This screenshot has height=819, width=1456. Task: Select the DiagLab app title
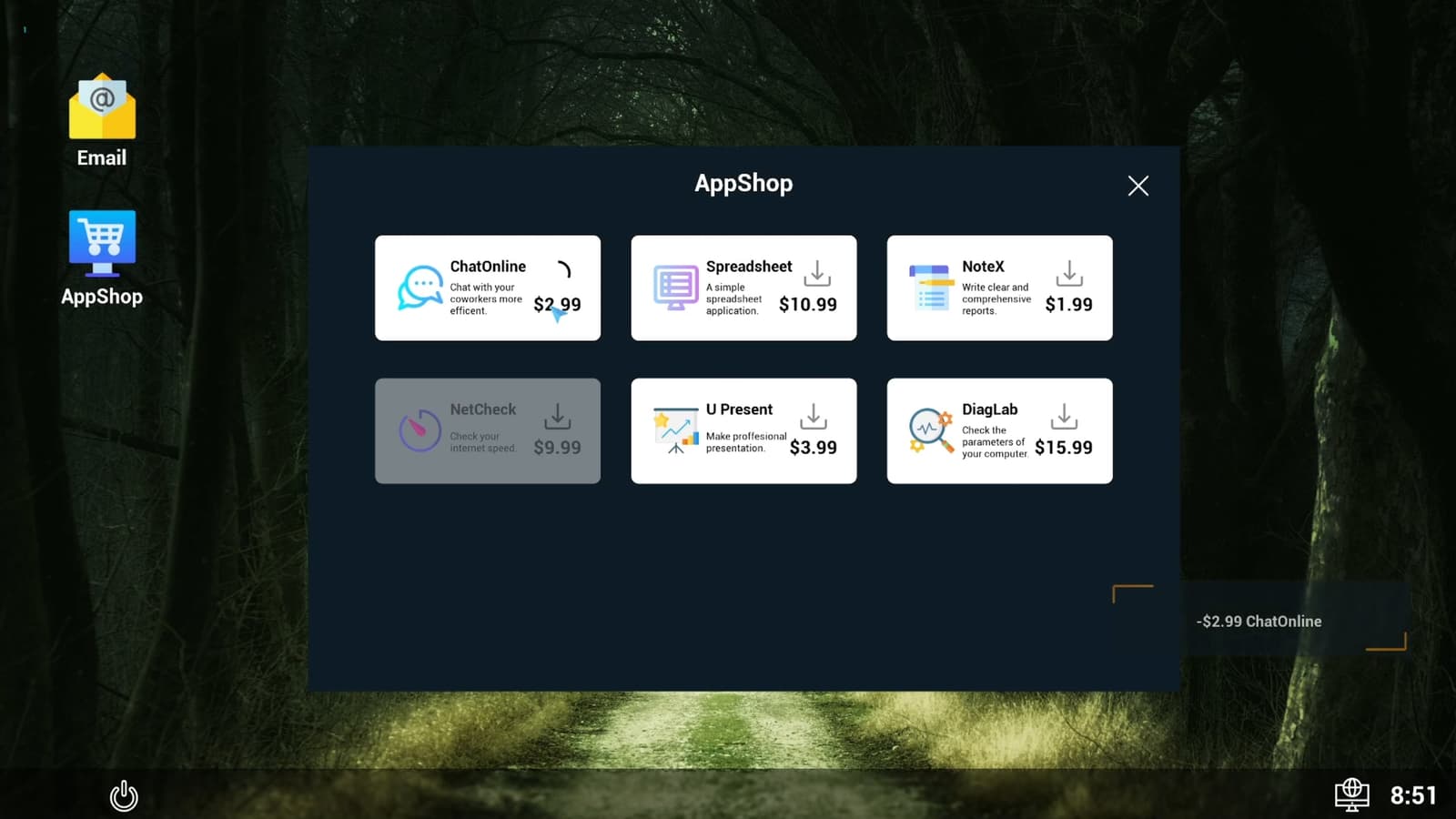pos(990,409)
